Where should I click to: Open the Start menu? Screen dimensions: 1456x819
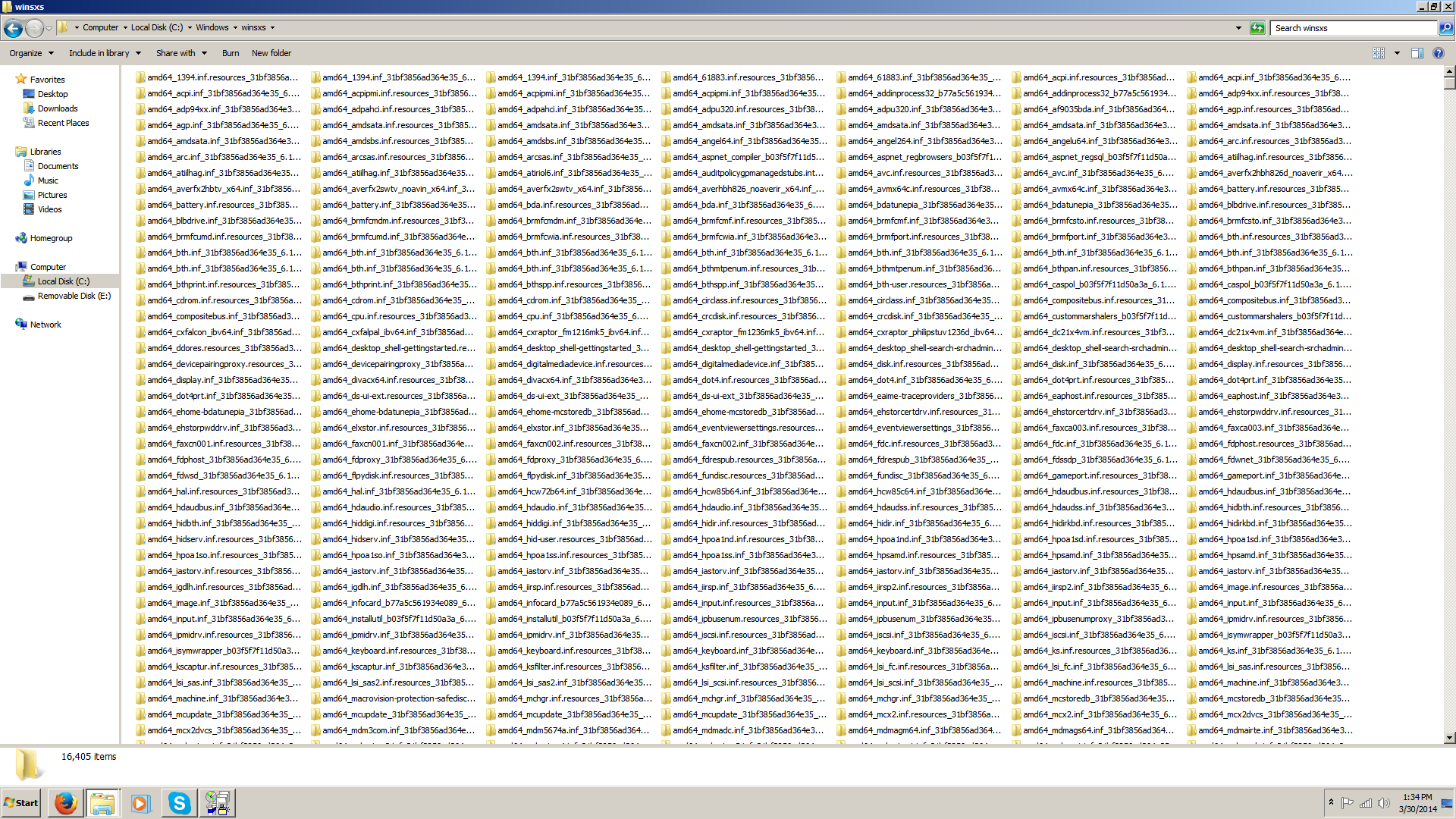click(x=21, y=803)
